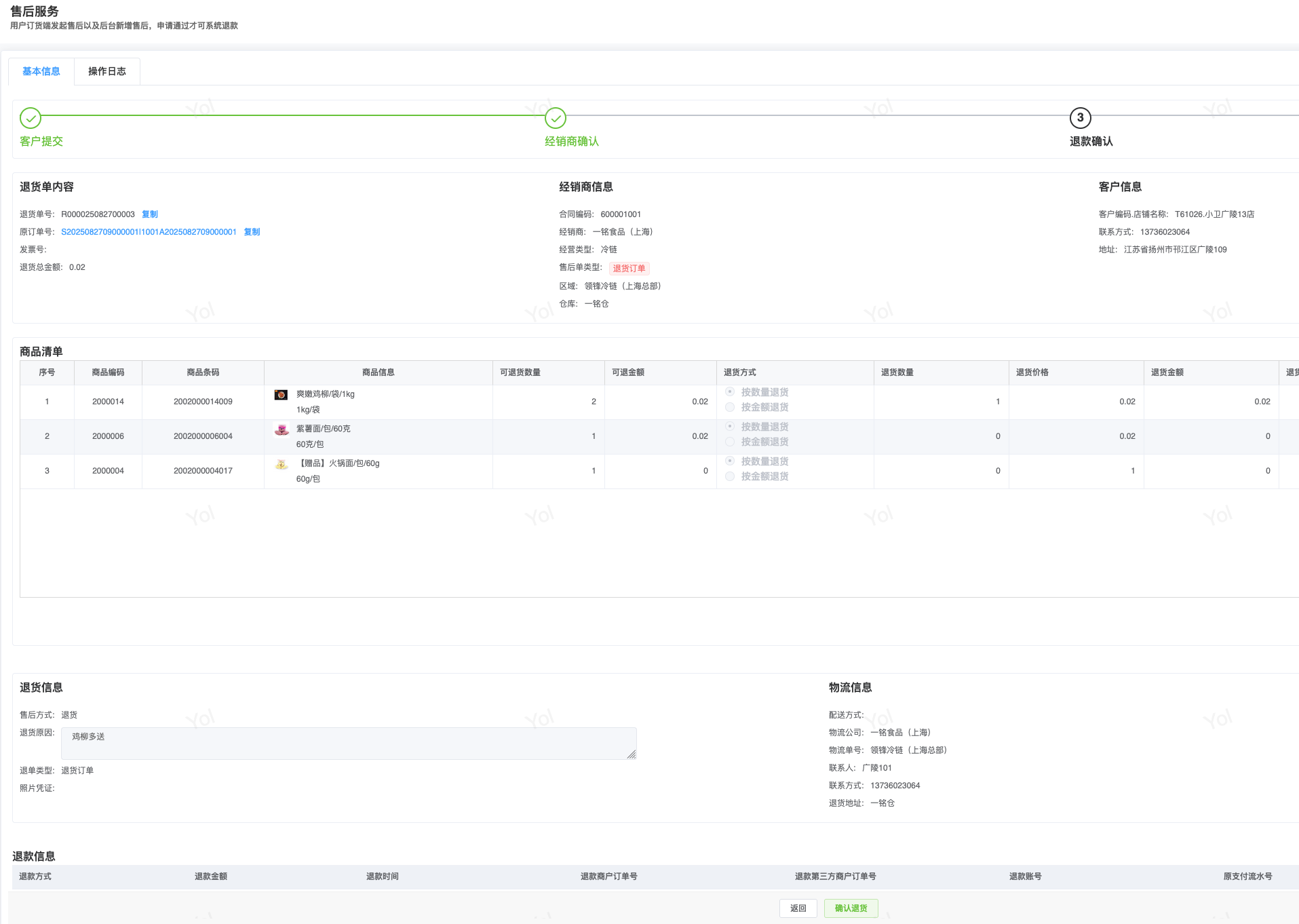The width and height of the screenshot is (1299, 924).
Task: Click the 爽嫩鸡柳 product thumbnail image
Action: pyautogui.click(x=281, y=395)
